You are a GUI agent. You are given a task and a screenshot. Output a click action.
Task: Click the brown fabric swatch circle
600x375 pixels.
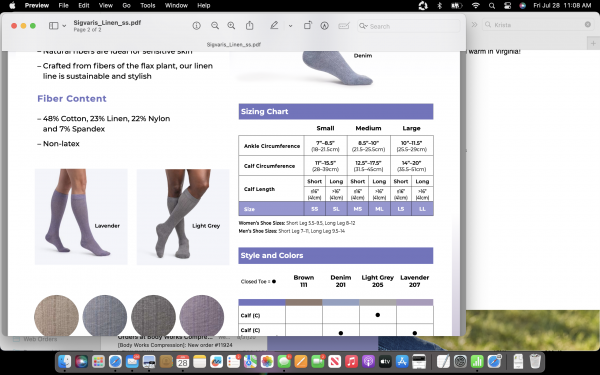tap(56, 316)
